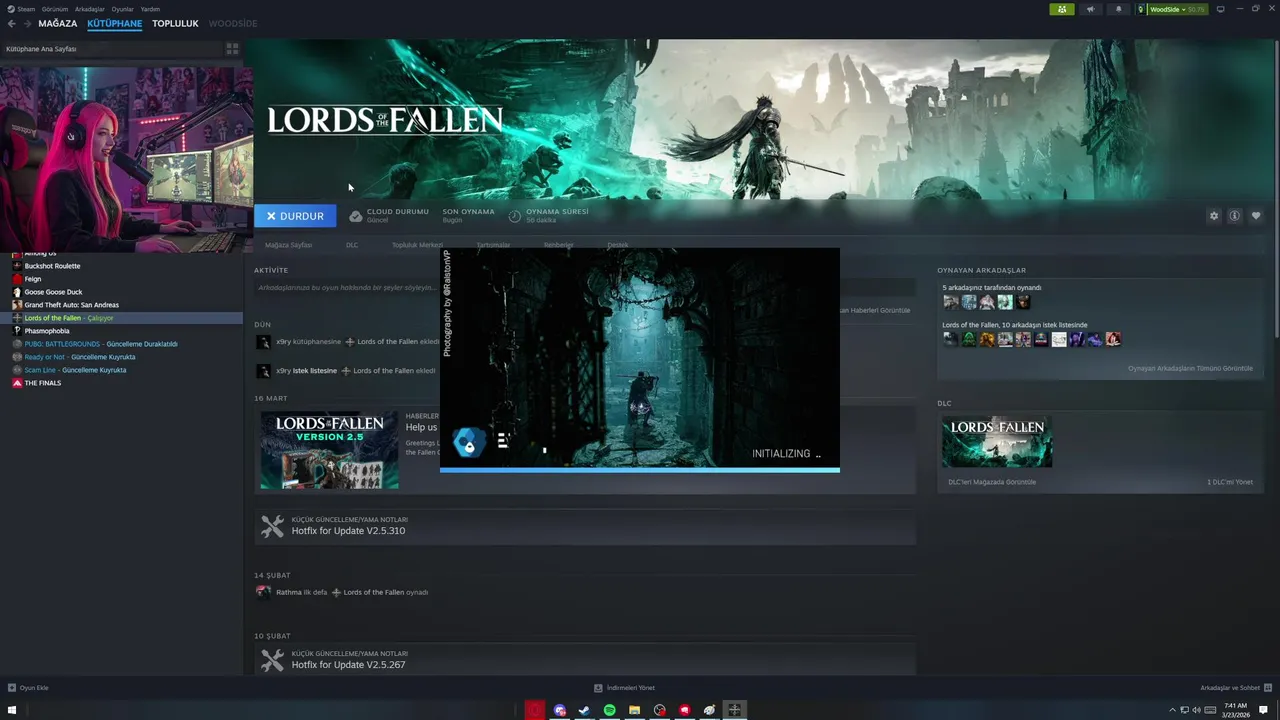Open the Görünüm menu
The width and height of the screenshot is (1280, 720).
click(55, 9)
